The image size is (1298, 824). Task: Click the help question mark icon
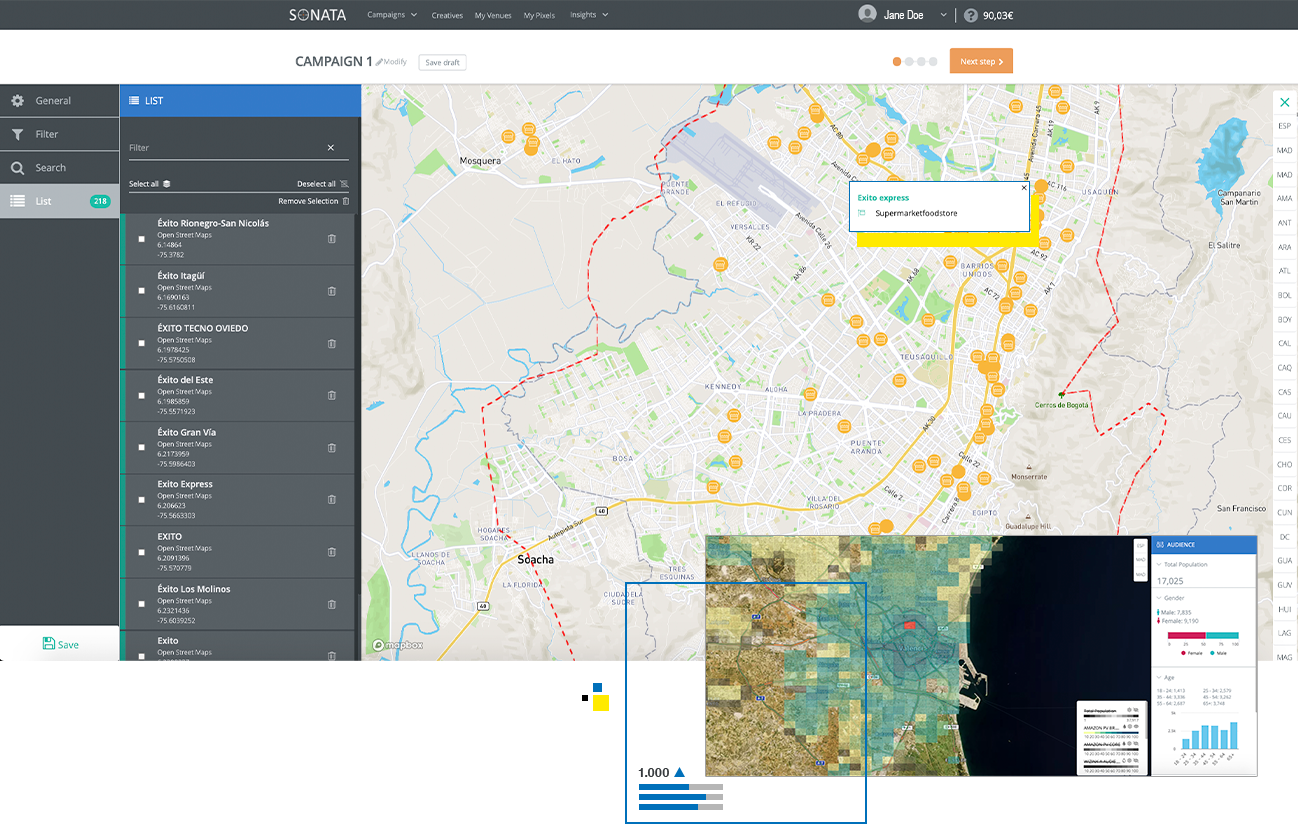click(x=970, y=15)
